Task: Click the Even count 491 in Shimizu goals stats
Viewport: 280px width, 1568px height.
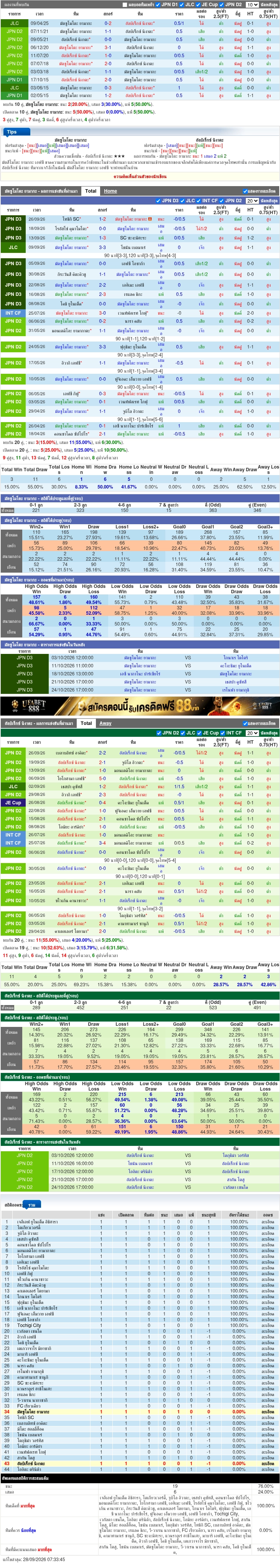Action: 257,1008
